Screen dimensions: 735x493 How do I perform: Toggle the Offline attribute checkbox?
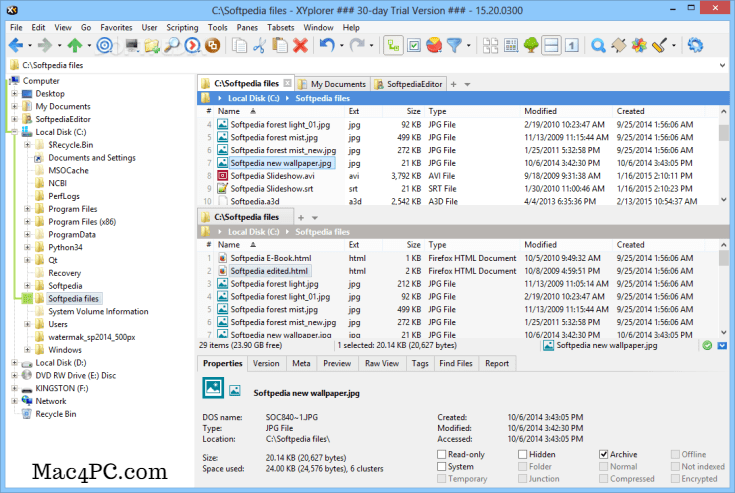pos(675,454)
